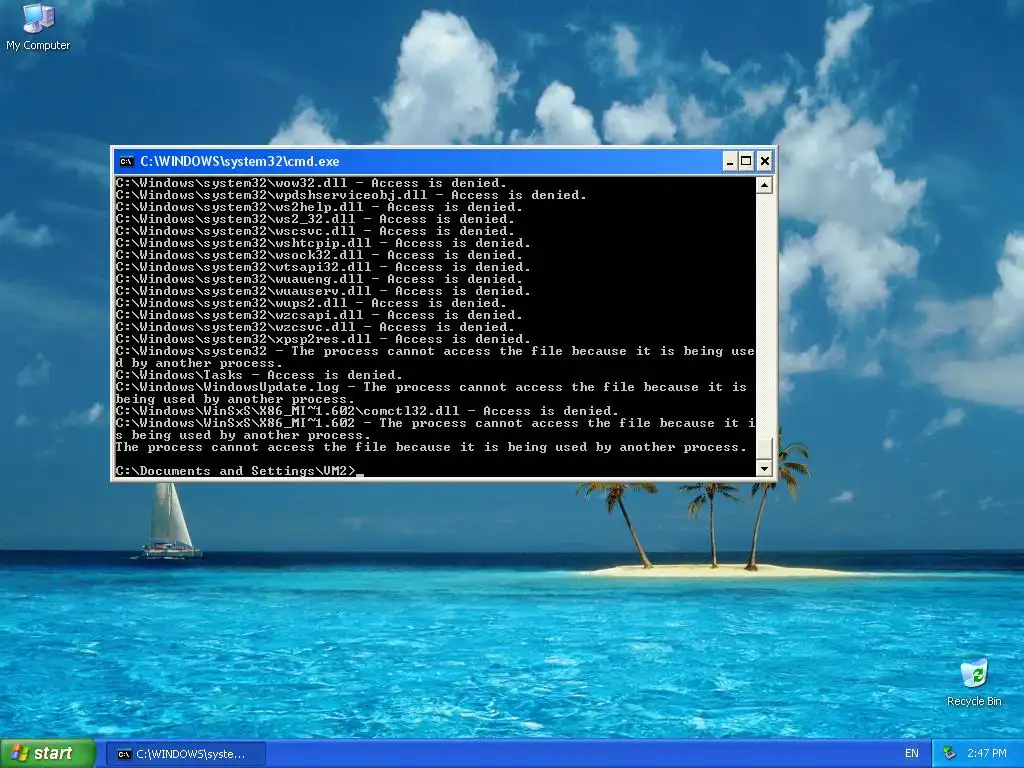Click the wuaueng.dll line
The image size is (1024, 768).
(319, 279)
